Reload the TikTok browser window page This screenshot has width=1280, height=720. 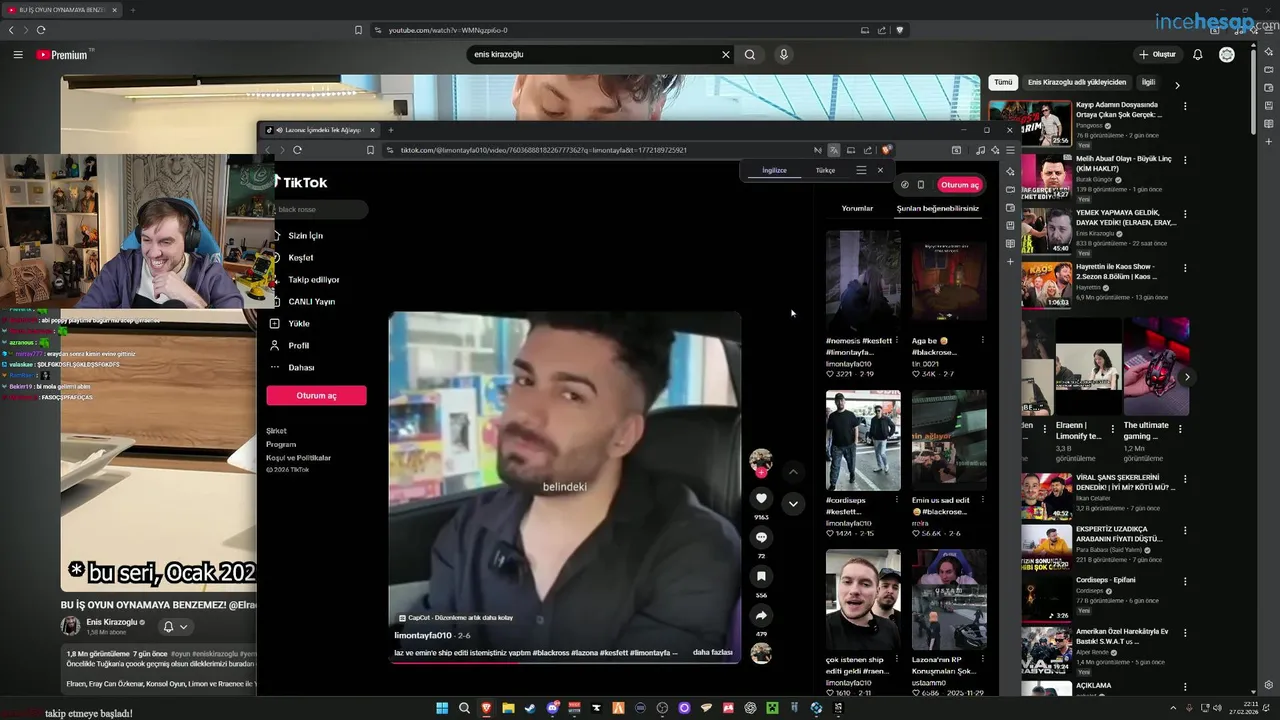(297, 150)
